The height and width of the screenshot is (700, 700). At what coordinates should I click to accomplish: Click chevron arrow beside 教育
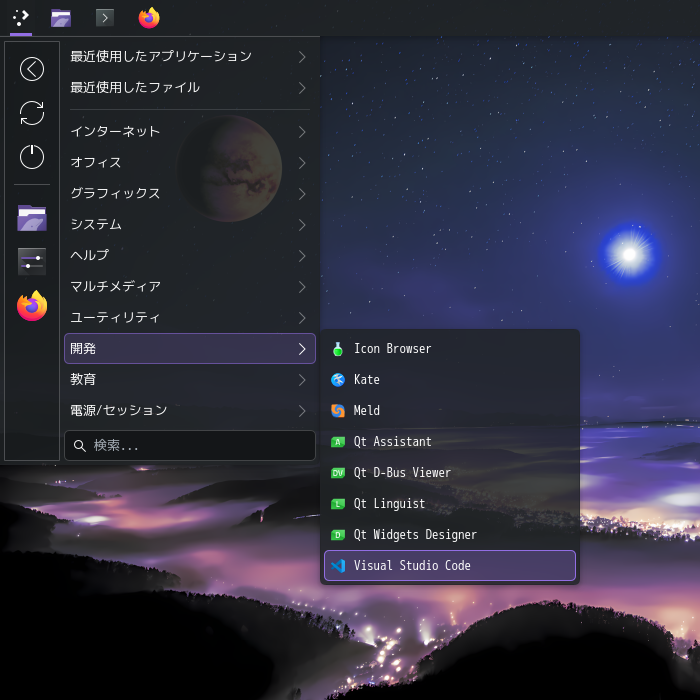(302, 379)
